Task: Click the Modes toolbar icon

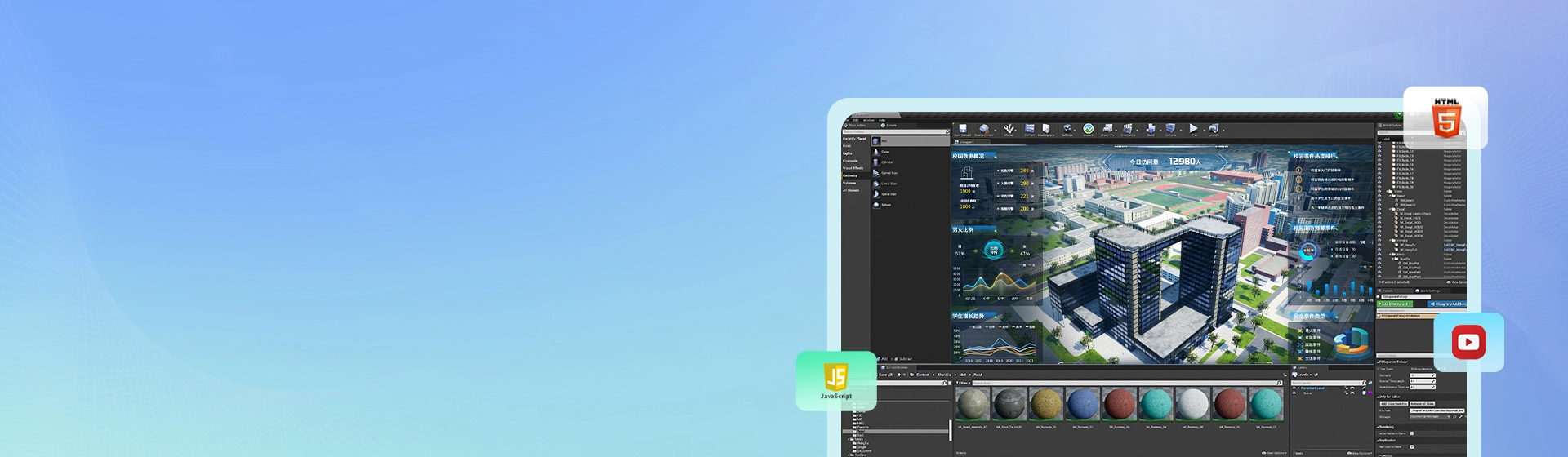Action: tap(1009, 130)
